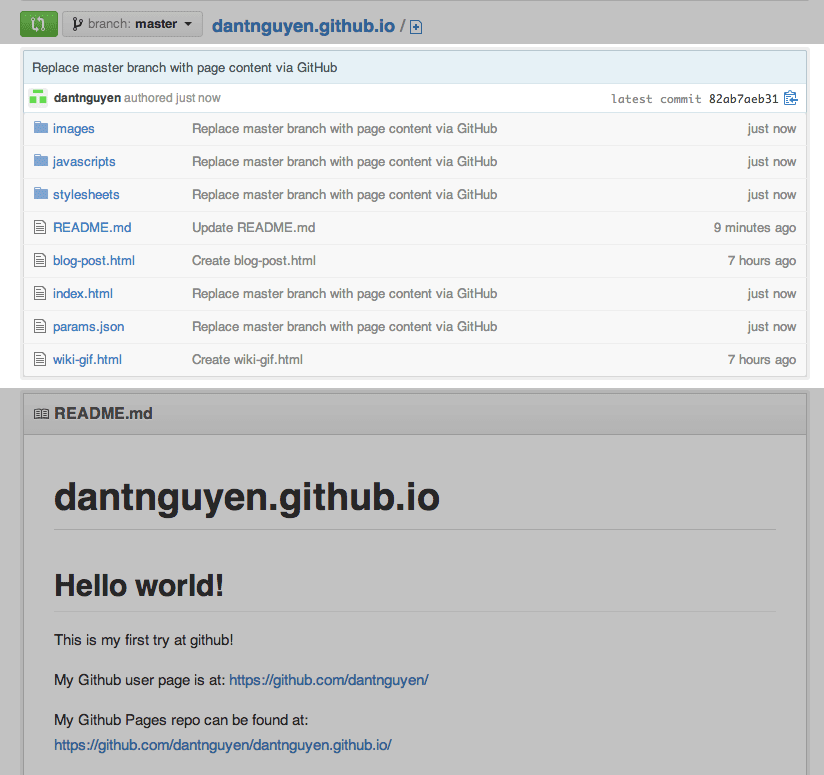Screen dimensions: 824x775
Task: Click the README icon in the README header
Action: [x=40, y=413]
